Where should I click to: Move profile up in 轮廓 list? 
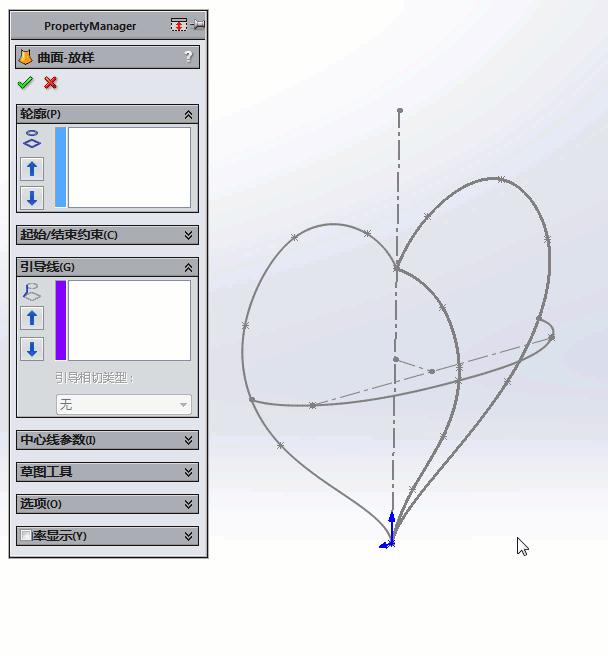point(32,169)
